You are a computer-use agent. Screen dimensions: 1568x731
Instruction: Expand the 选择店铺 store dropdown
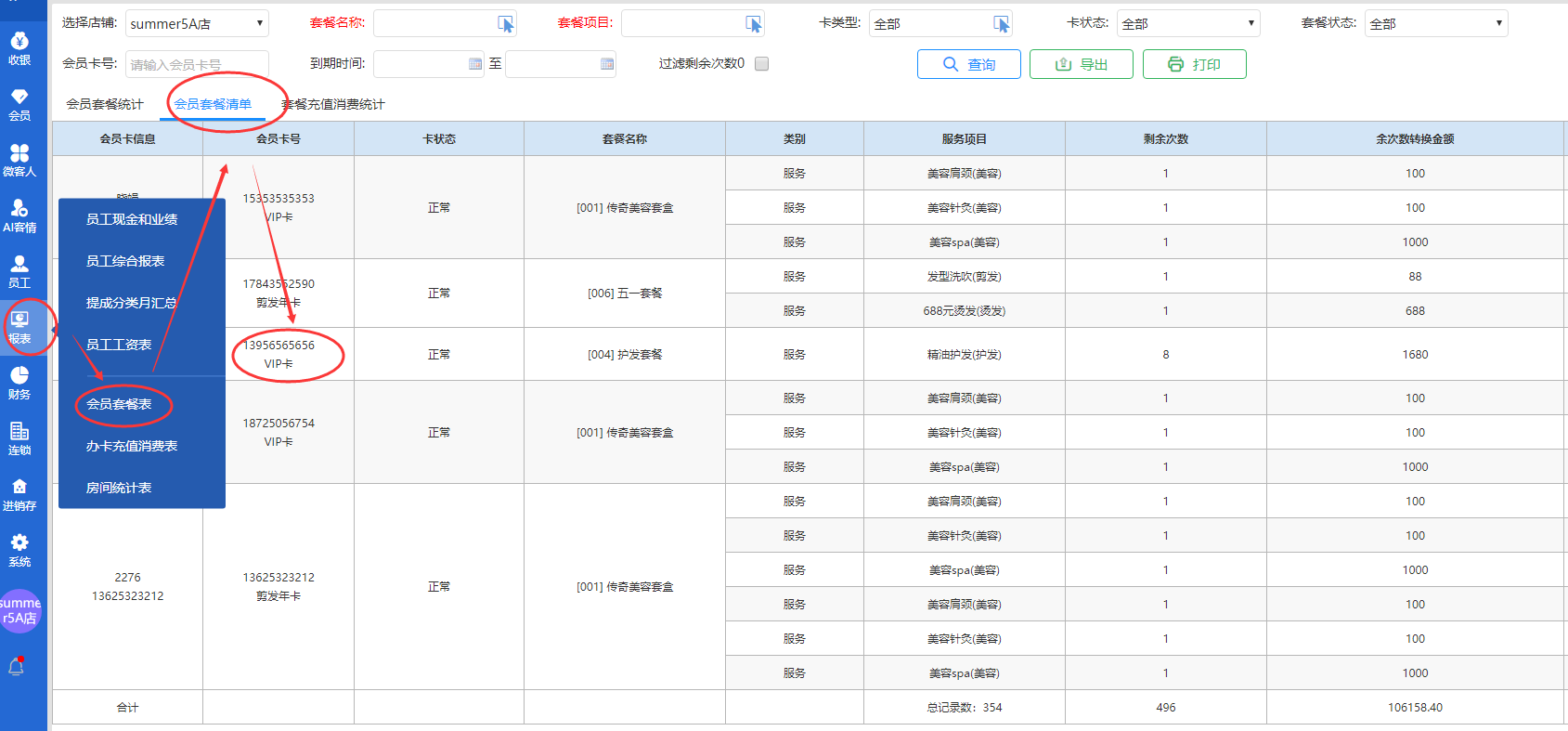(198, 23)
